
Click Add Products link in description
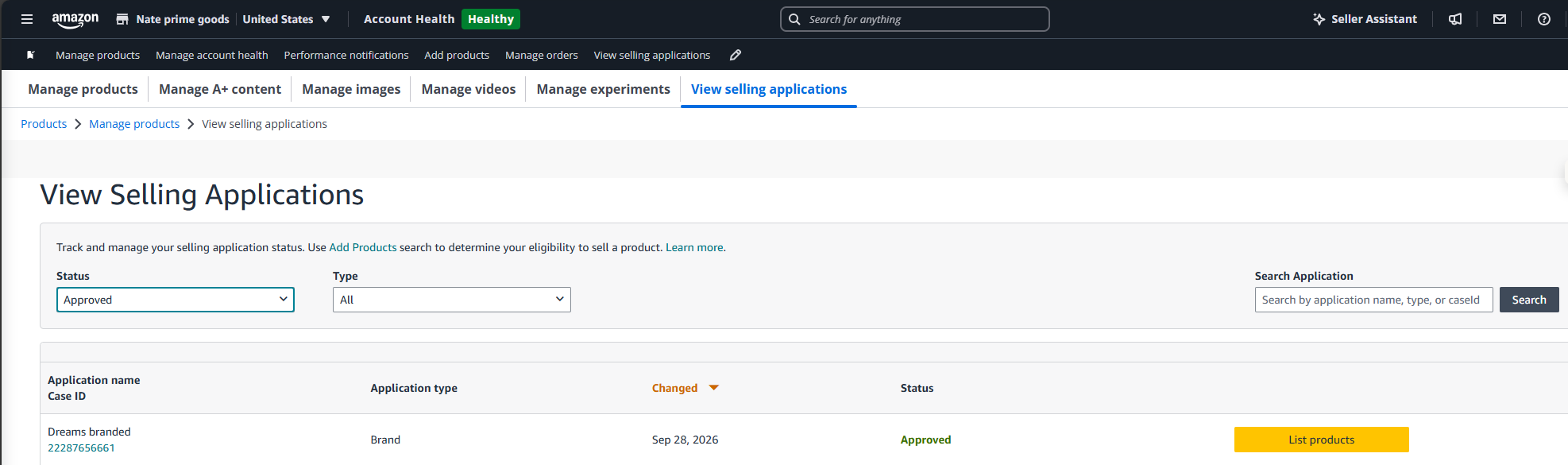pyautogui.click(x=363, y=247)
